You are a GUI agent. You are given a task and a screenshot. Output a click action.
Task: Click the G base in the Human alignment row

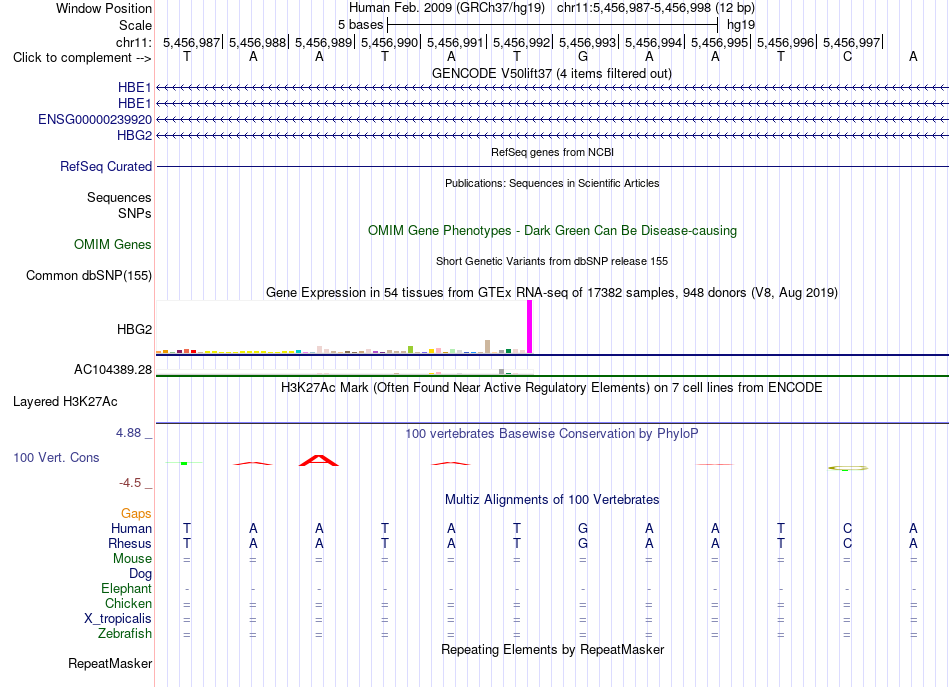[583, 528]
